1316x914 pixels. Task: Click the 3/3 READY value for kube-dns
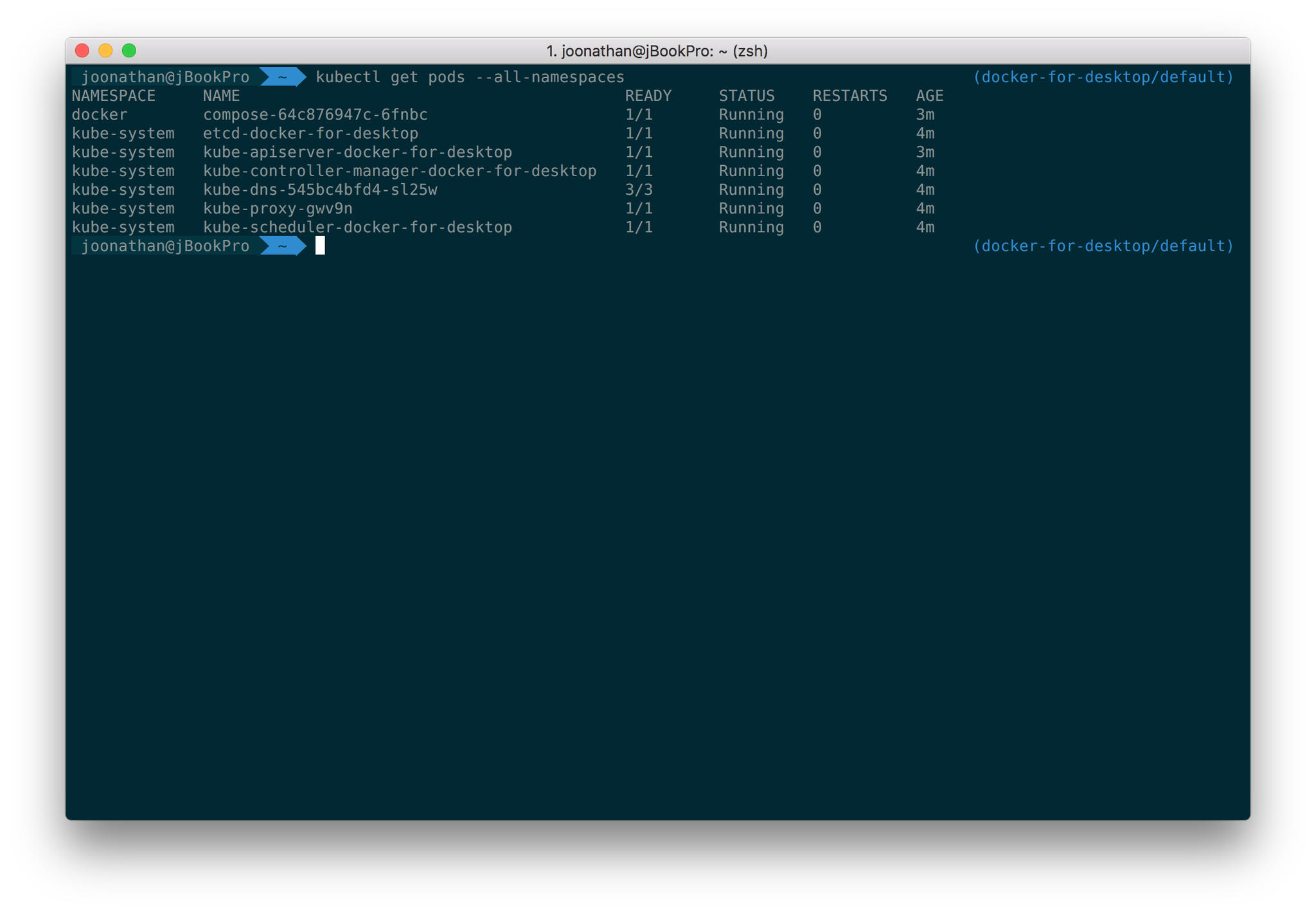[x=639, y=190]
